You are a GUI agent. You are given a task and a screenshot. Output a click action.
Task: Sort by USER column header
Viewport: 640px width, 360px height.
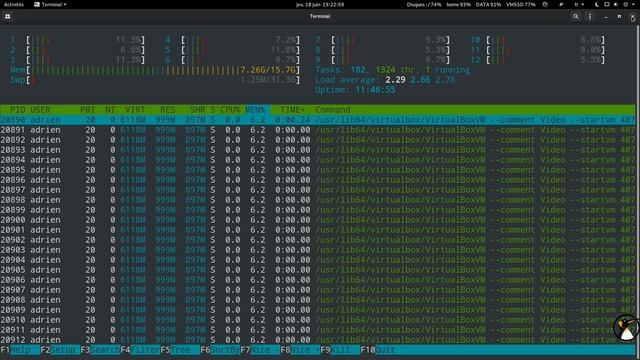coord(40,110)
